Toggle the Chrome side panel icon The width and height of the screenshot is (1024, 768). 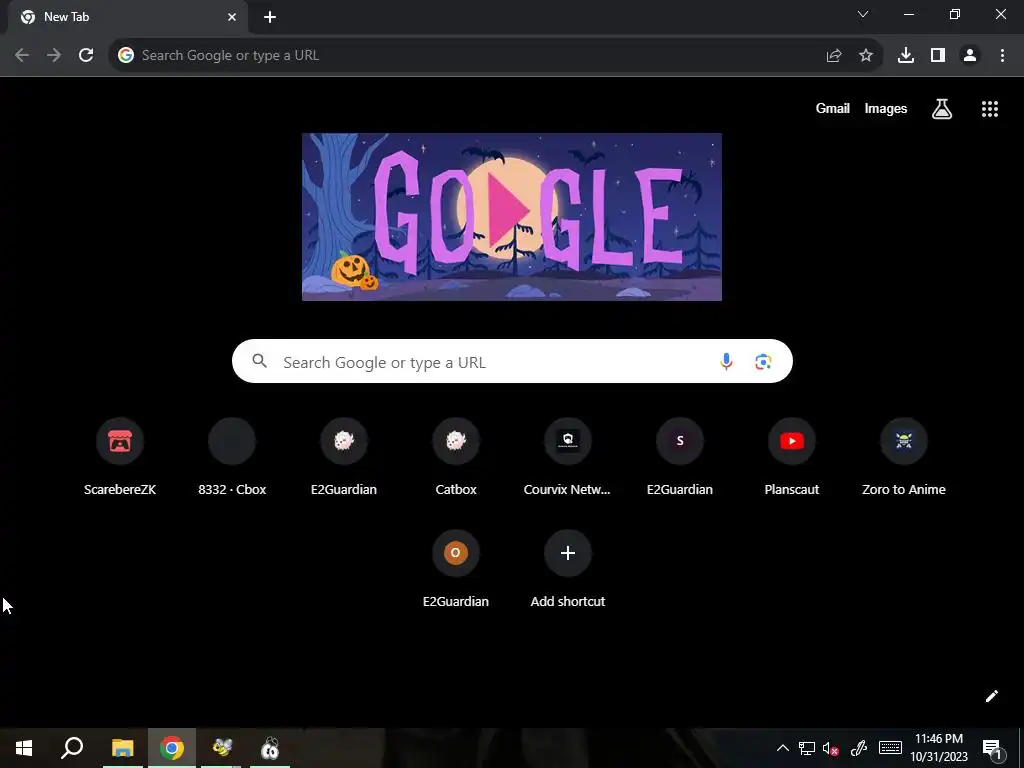coord(938,56)
